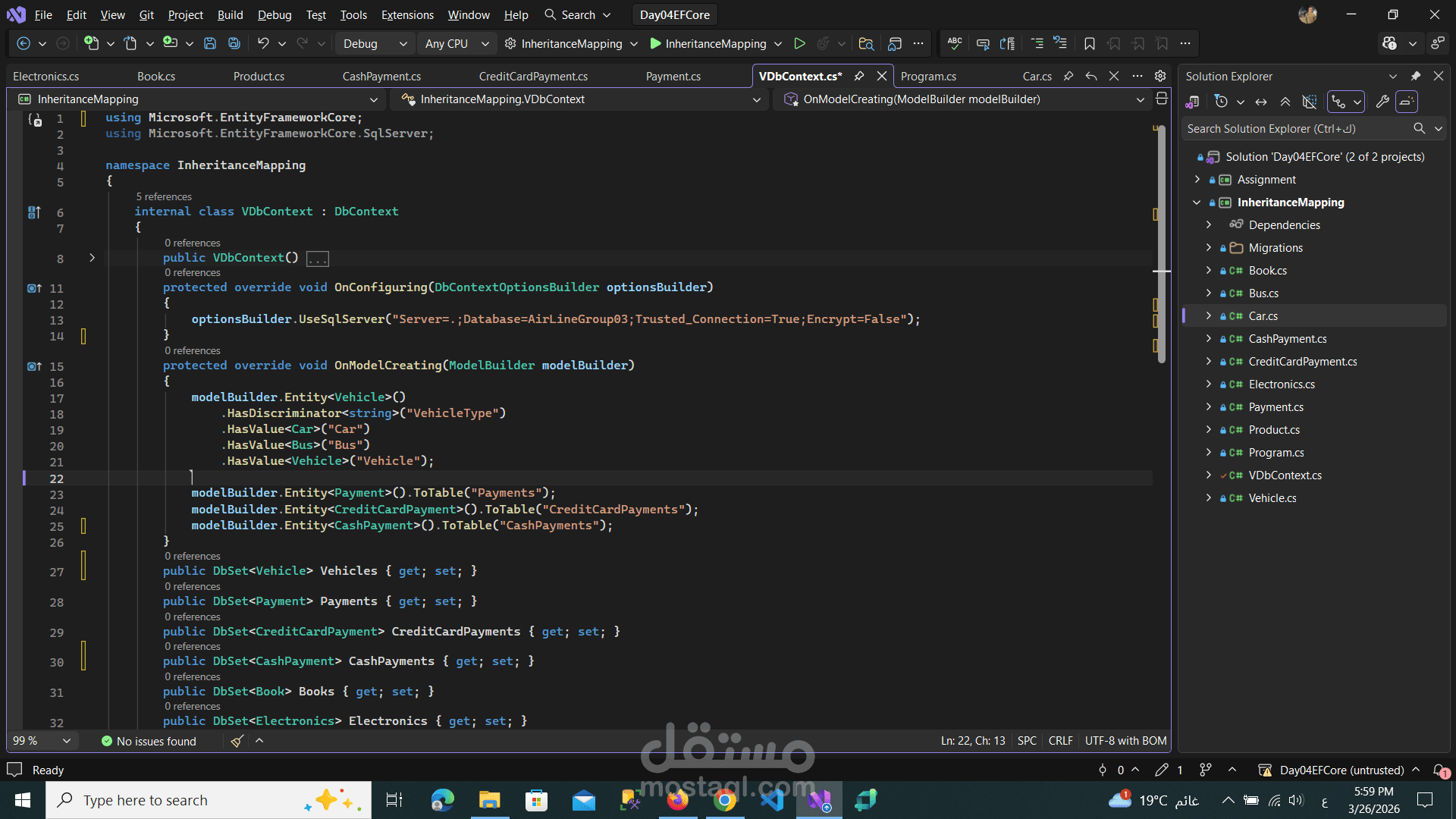Open Microsoft Edge from the taskbar
Viewport: 1456px width, 819px height.
click(442, 800)
